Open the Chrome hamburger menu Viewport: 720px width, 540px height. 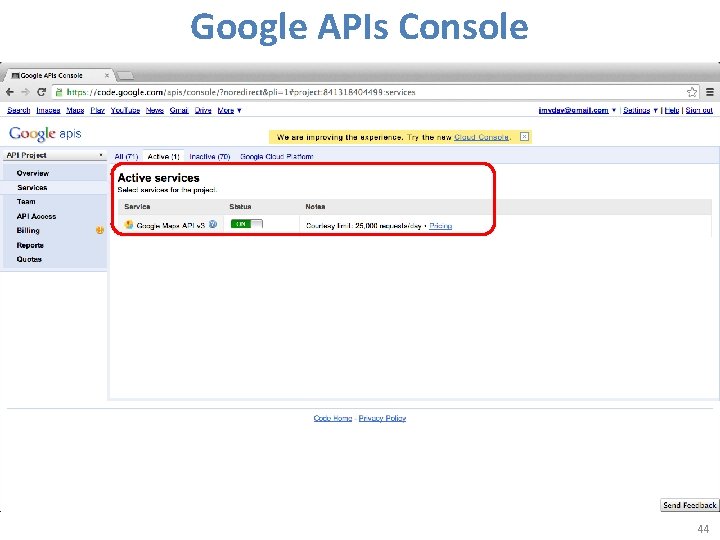pos(710,92)
